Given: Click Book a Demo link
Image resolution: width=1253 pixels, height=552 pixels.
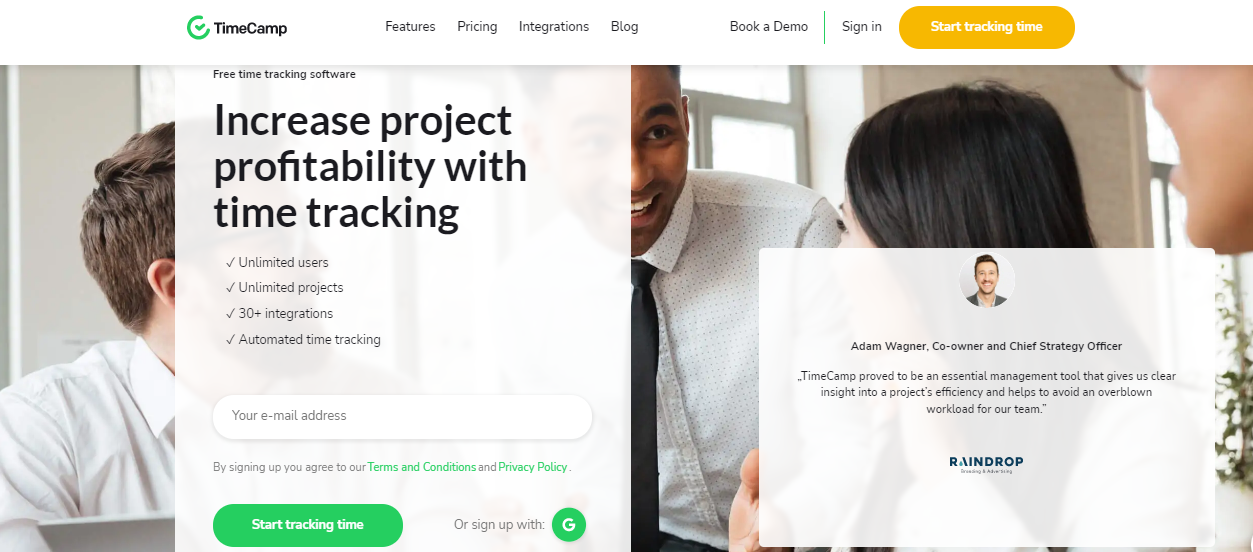Looking at the screenshot, I should [769, 27].
